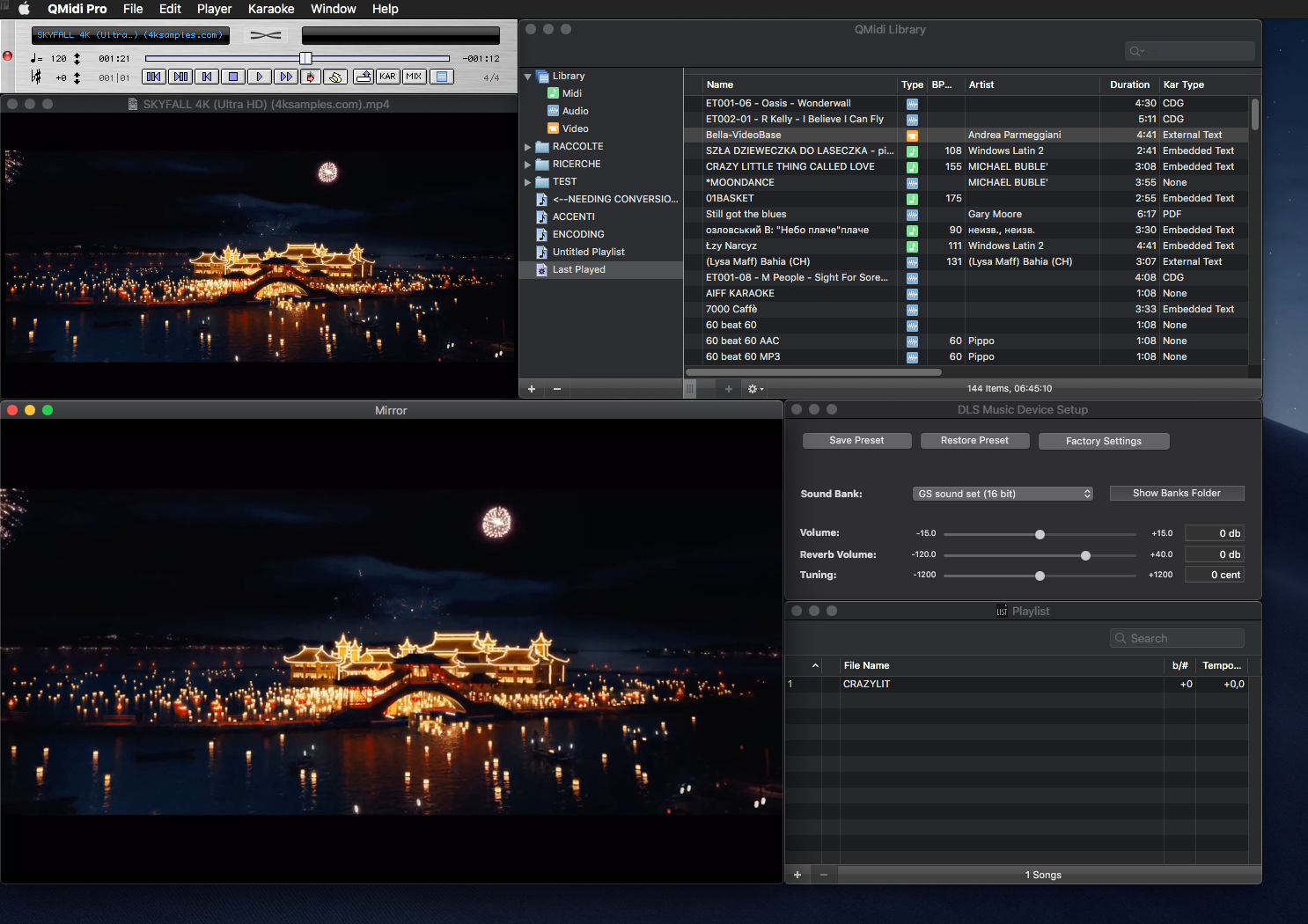Screen dimensions: 1308x924
Task: Open the Player menu in the menu bar
Action: [x=215, y=9]
